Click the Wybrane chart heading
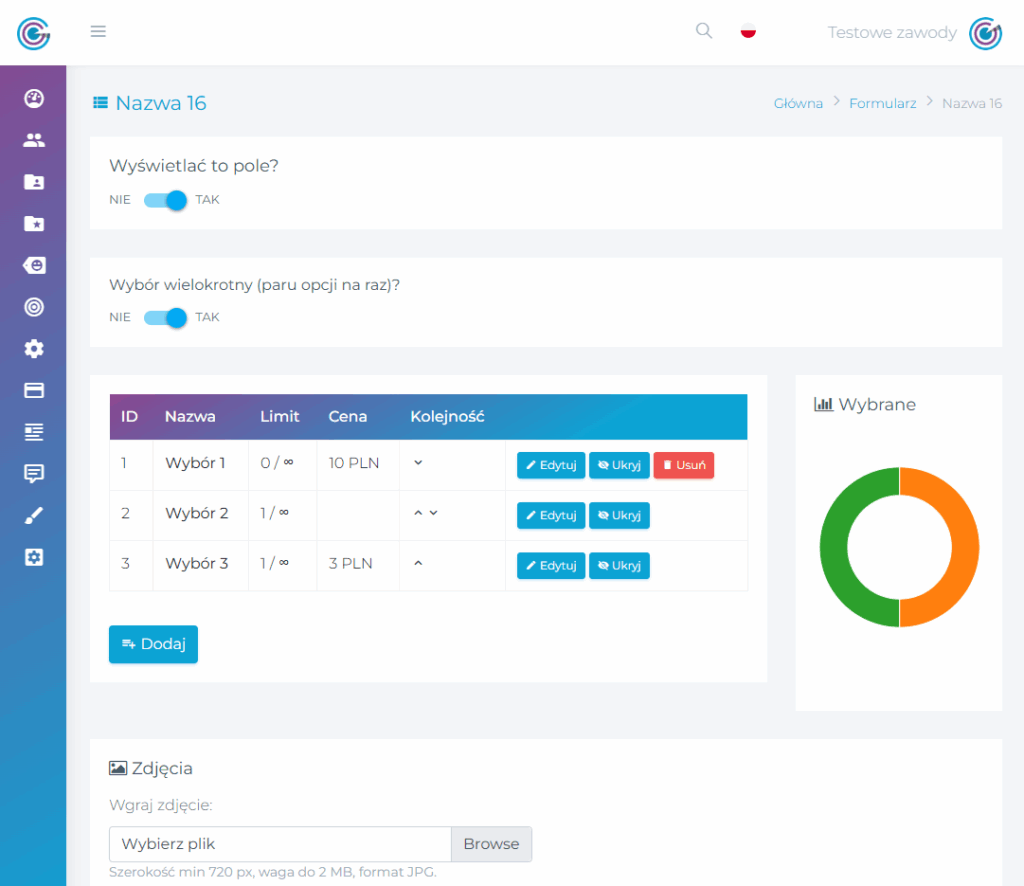This screenshot has width=1024, height=886. click(x=865, y=405)
